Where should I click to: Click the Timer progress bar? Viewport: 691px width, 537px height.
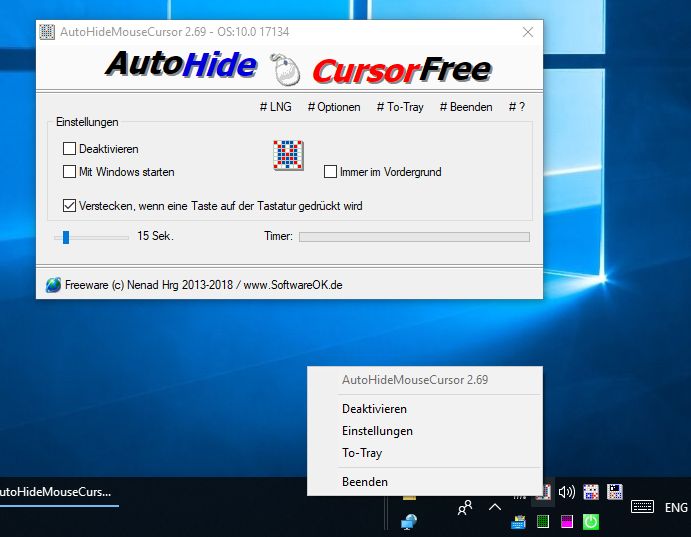click(x=414, y=237)
